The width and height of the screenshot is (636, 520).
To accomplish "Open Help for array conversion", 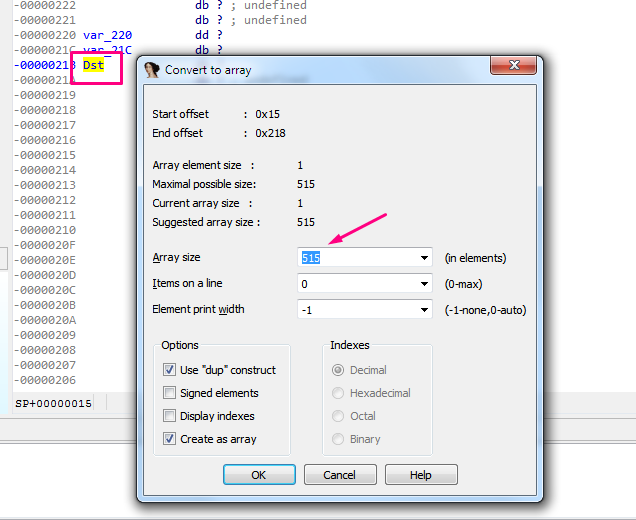I will (x=421, y=475).
